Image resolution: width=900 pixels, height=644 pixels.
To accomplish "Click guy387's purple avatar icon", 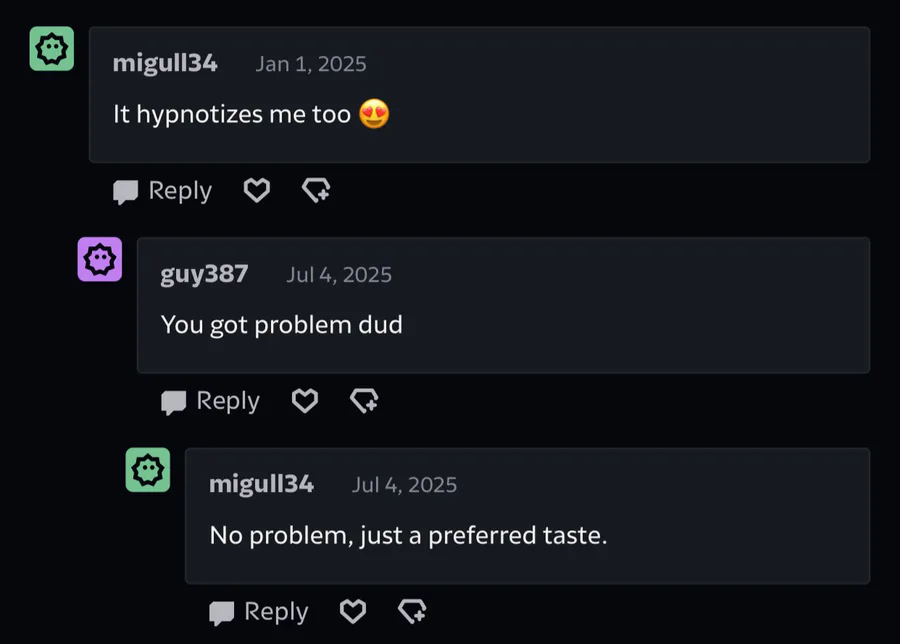I will pos(100,259).
